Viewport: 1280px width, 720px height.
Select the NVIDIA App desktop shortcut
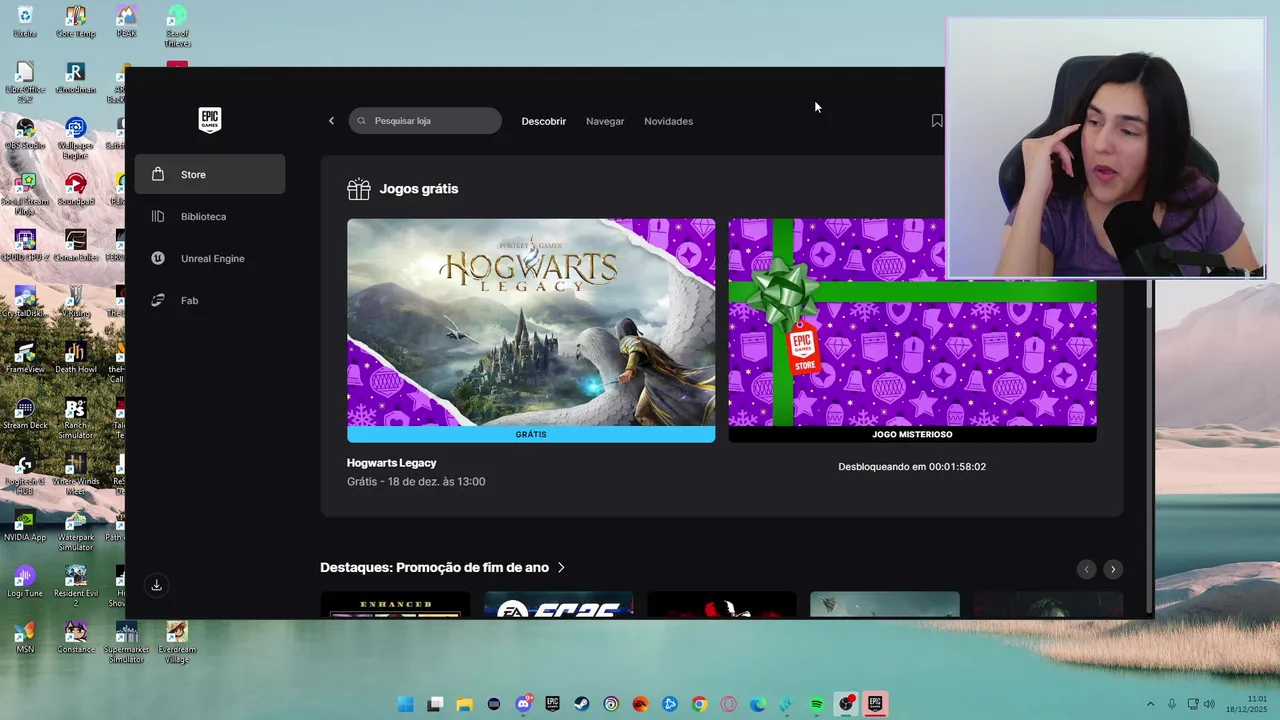point(25,526)
